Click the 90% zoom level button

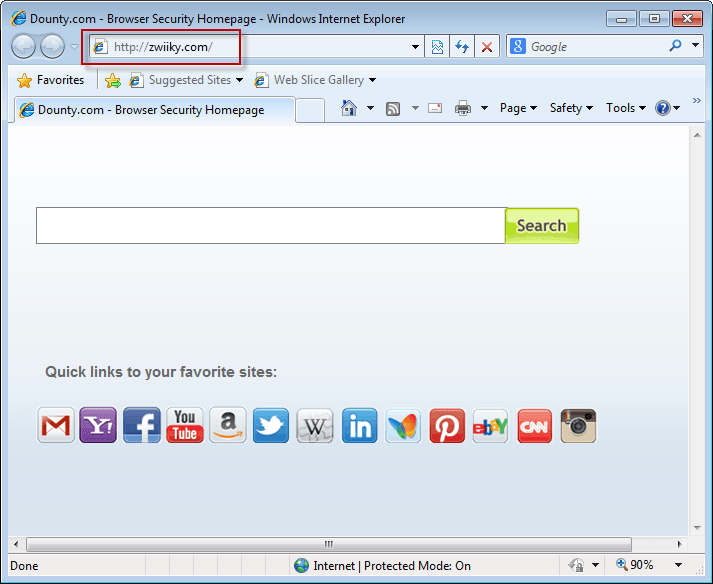635,565
